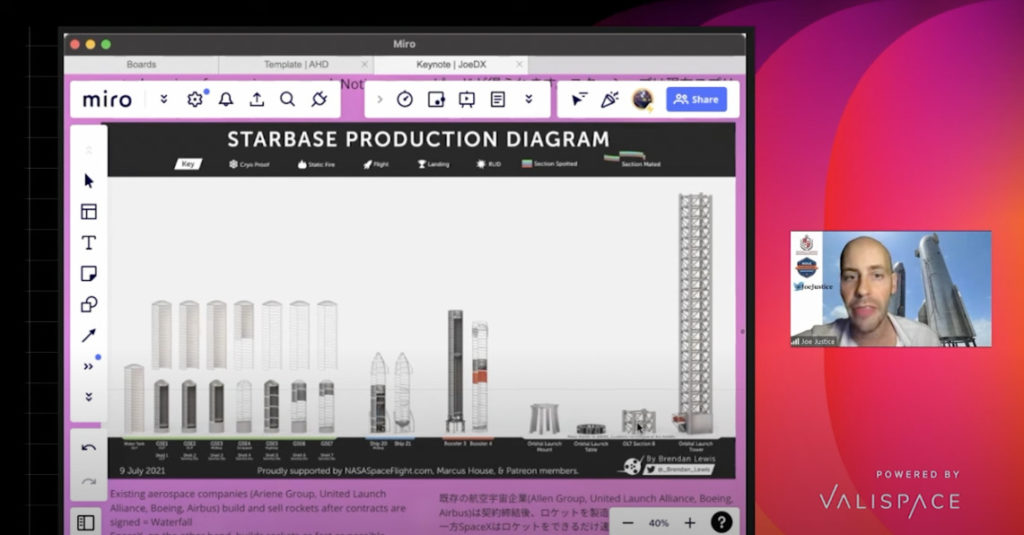
Task: Click the blue Share button
Action: pos(696,99)
